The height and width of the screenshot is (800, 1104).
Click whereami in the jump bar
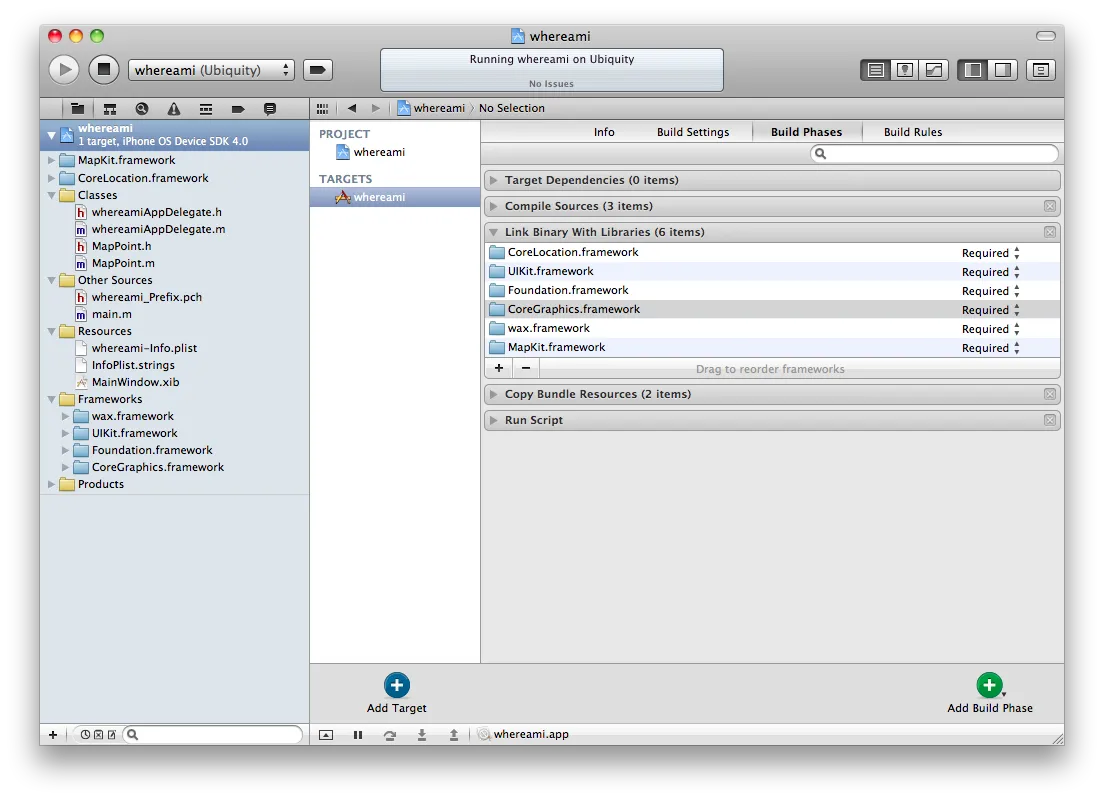(432, 108)
